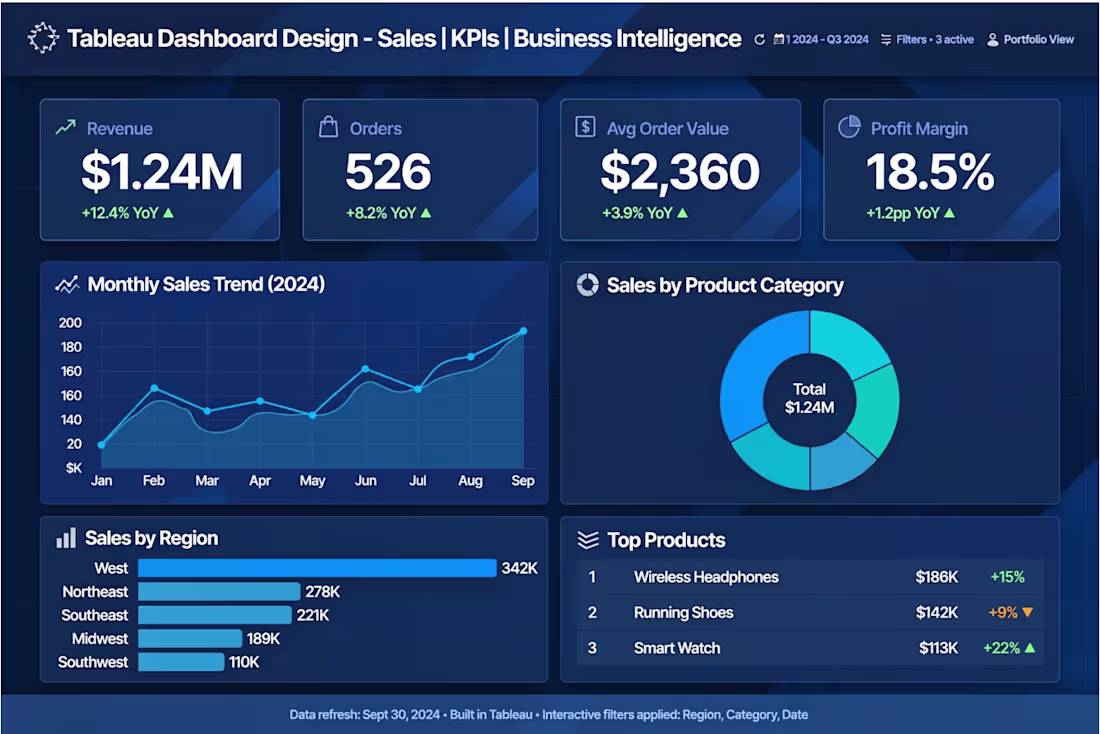Click the green up arrow beside +22%

tap(1030, 648)
